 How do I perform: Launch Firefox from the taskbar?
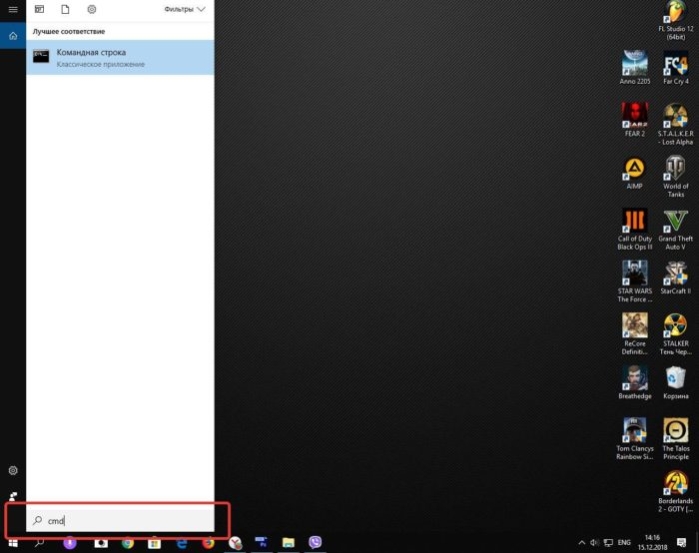pyautogui.click(x=208, y=543)
